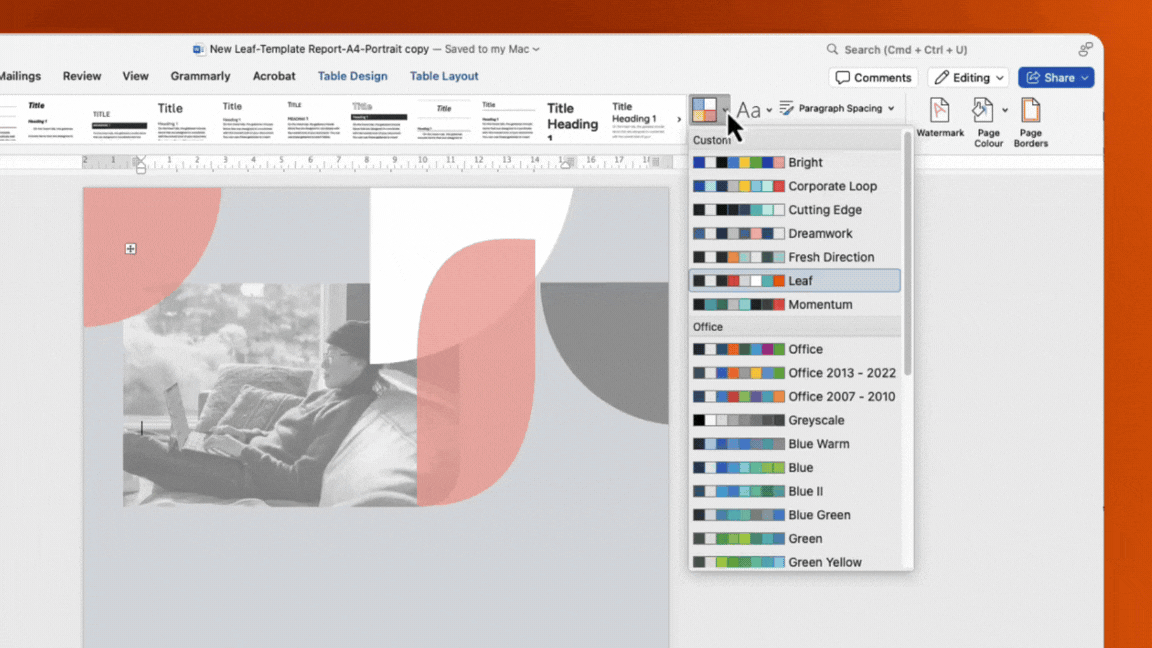
Task: Open the Page Colour dropdown arrow
Action: pyautogui.click(x=1003, y=112)
